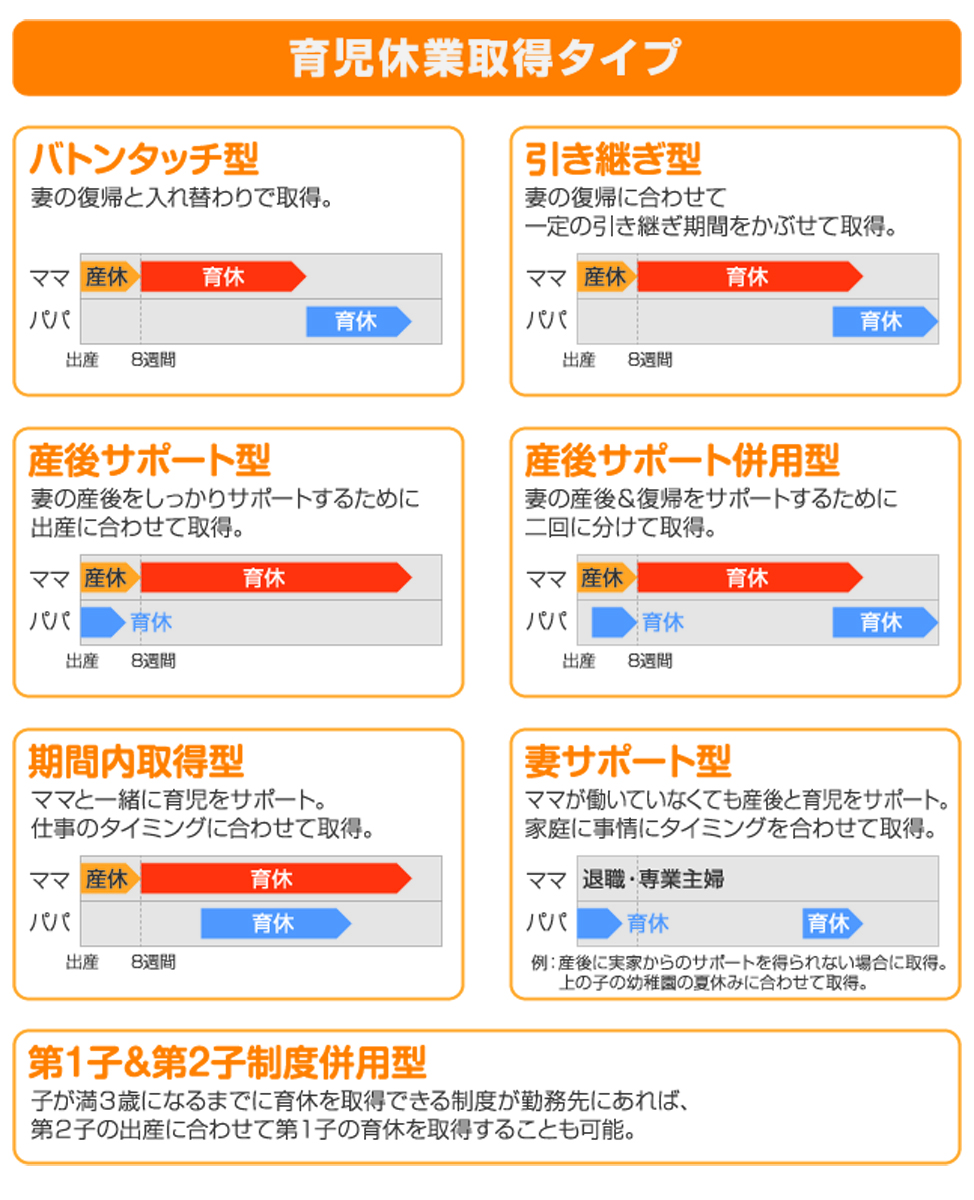The height and width of the screenshot is (1200, 974).
Task: Select orange 産休 arrow in 産後サポート型 chart
Action: [109, 577]
